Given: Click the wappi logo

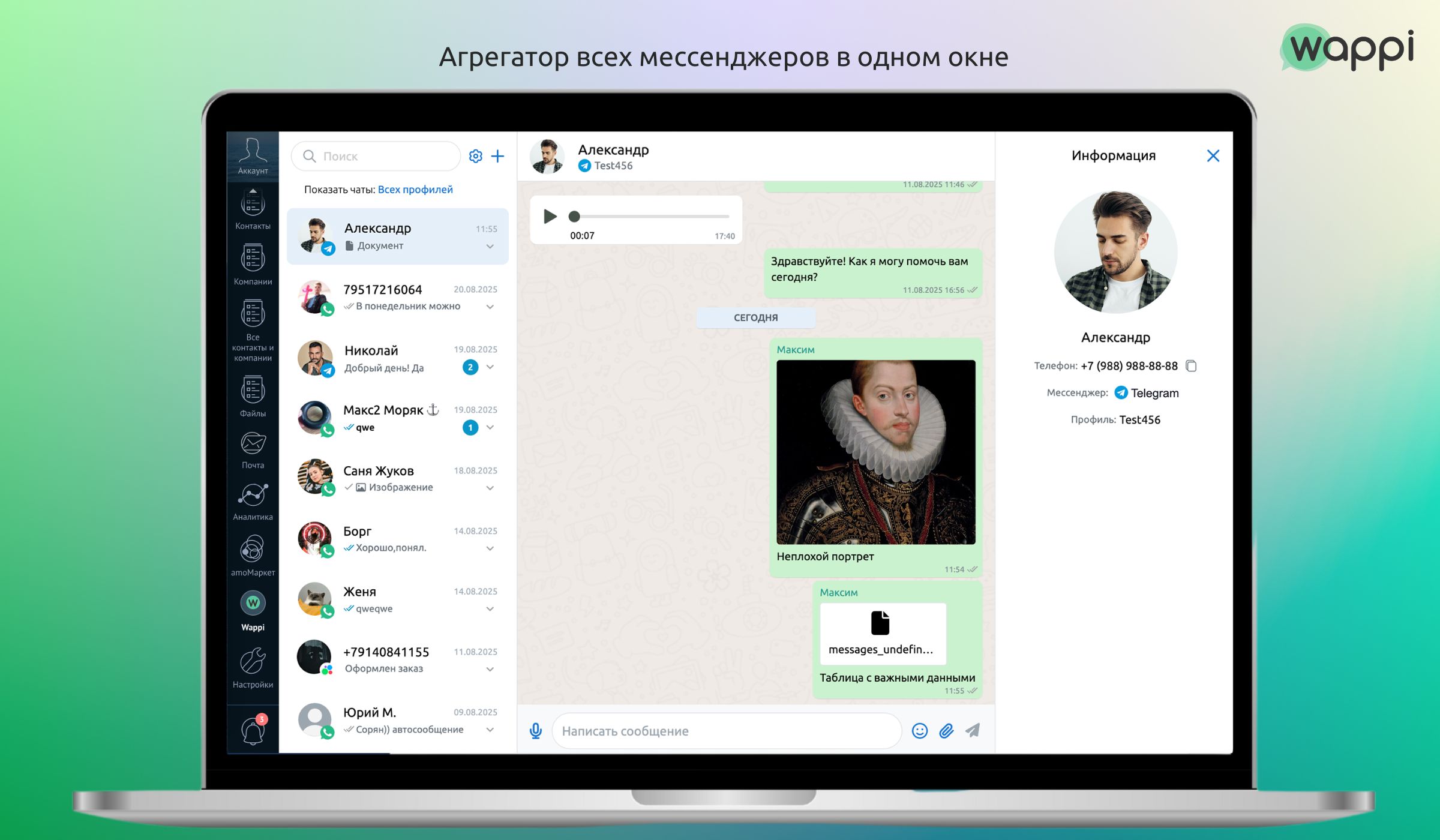Looking at the screenshot, I should click(1347, 48).
